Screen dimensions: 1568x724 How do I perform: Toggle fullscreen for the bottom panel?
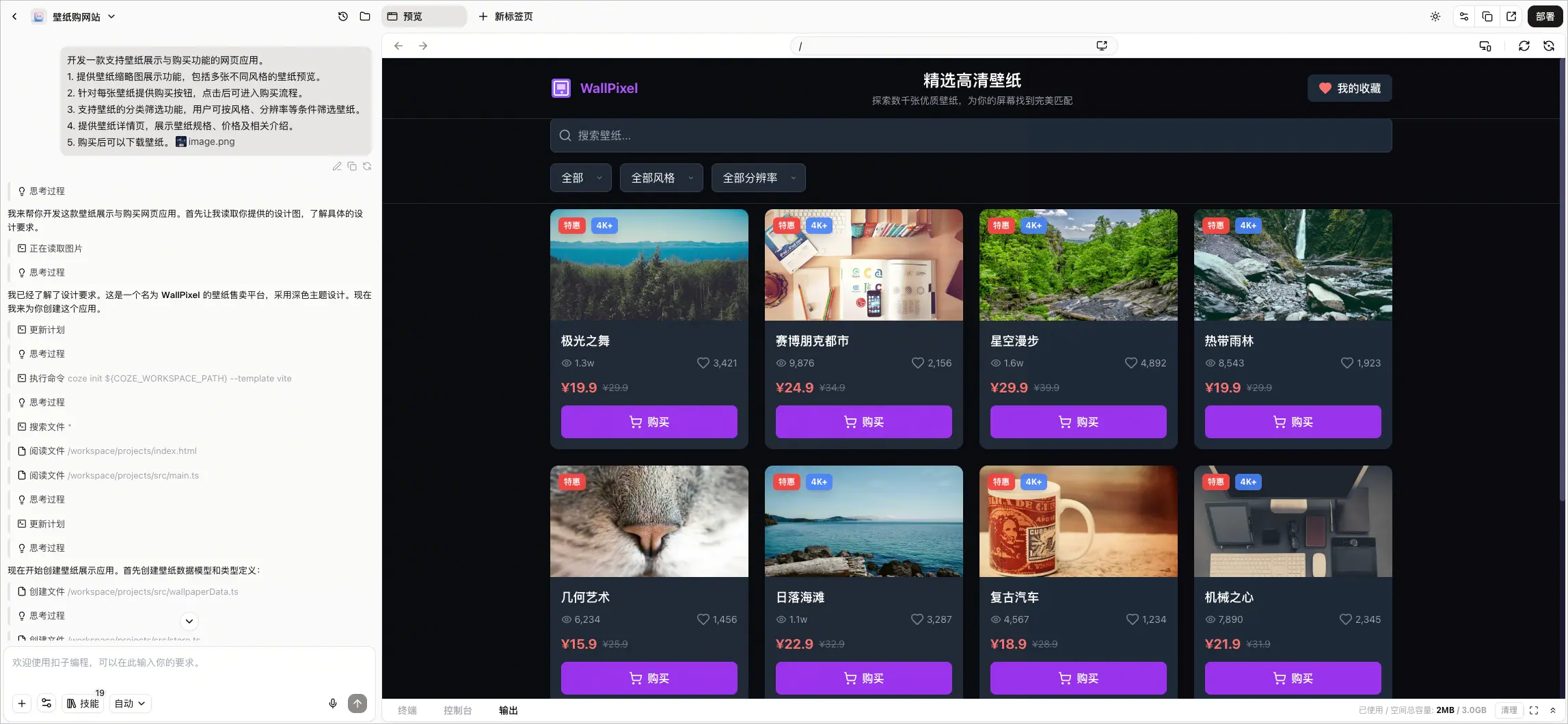click(x=1534, y=710)
